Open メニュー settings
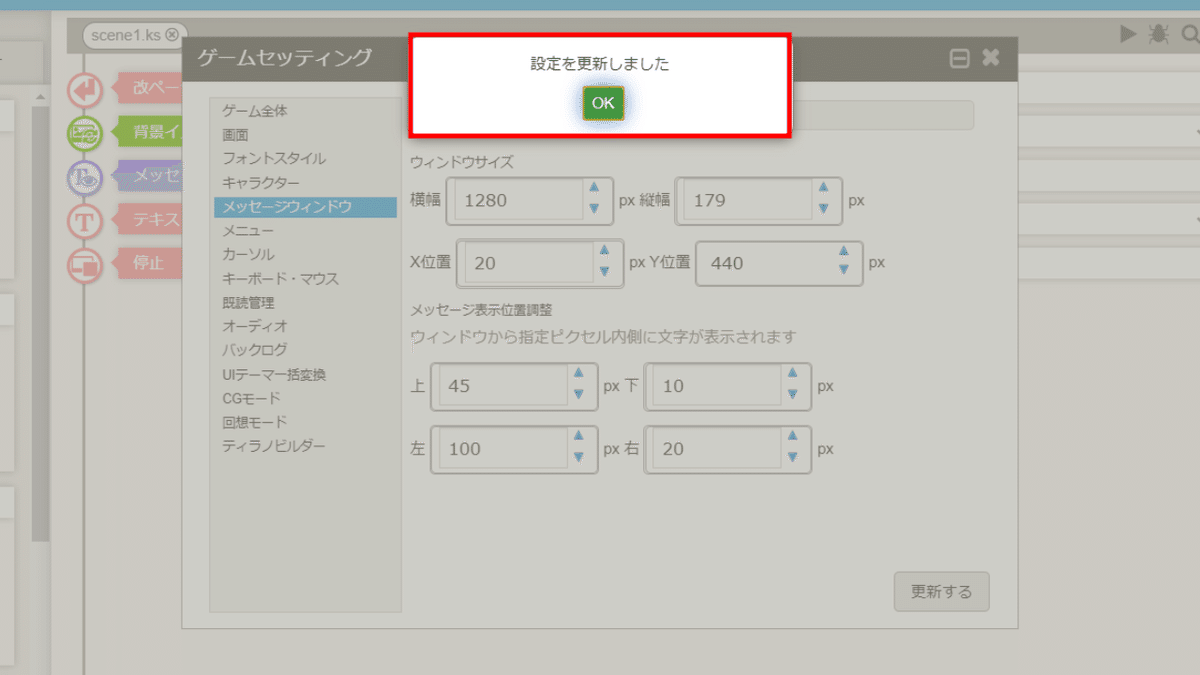Image resolution: width=1200 pixels, height=675 pixels. (248, 231)
